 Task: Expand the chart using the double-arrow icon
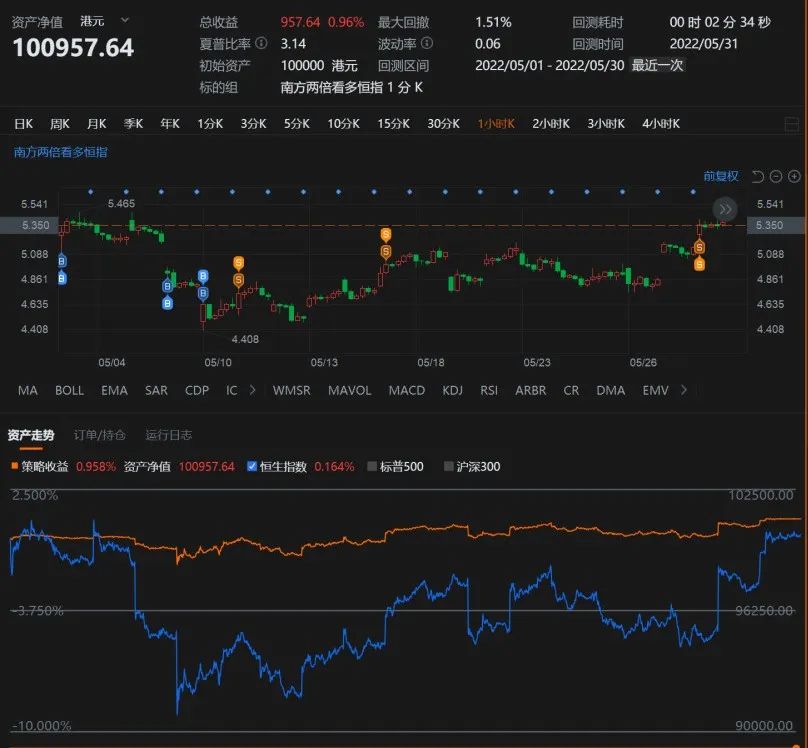[x=723, y=209]
